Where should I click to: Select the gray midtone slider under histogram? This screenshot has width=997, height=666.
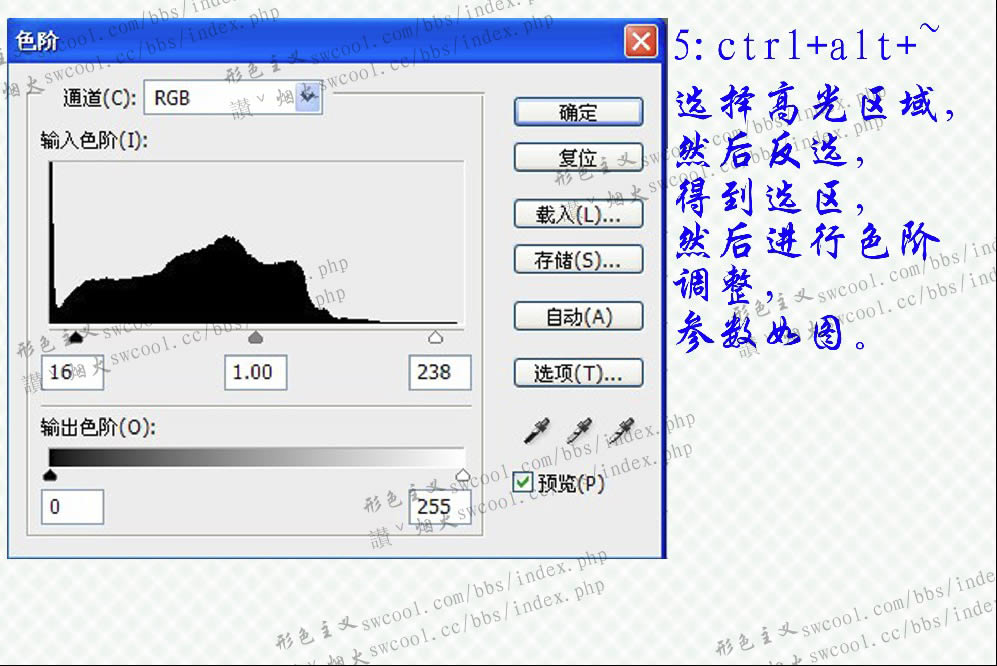(255, 338)
